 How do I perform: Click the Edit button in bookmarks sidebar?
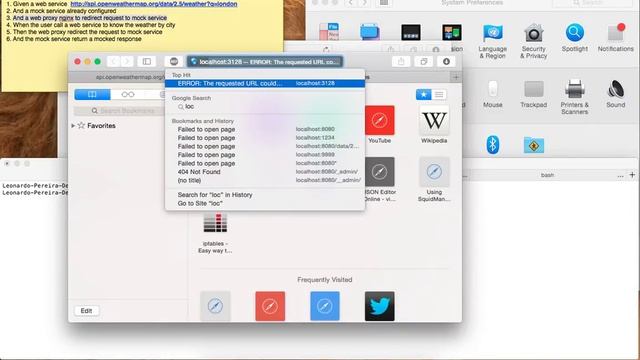[x=86, y=311]
